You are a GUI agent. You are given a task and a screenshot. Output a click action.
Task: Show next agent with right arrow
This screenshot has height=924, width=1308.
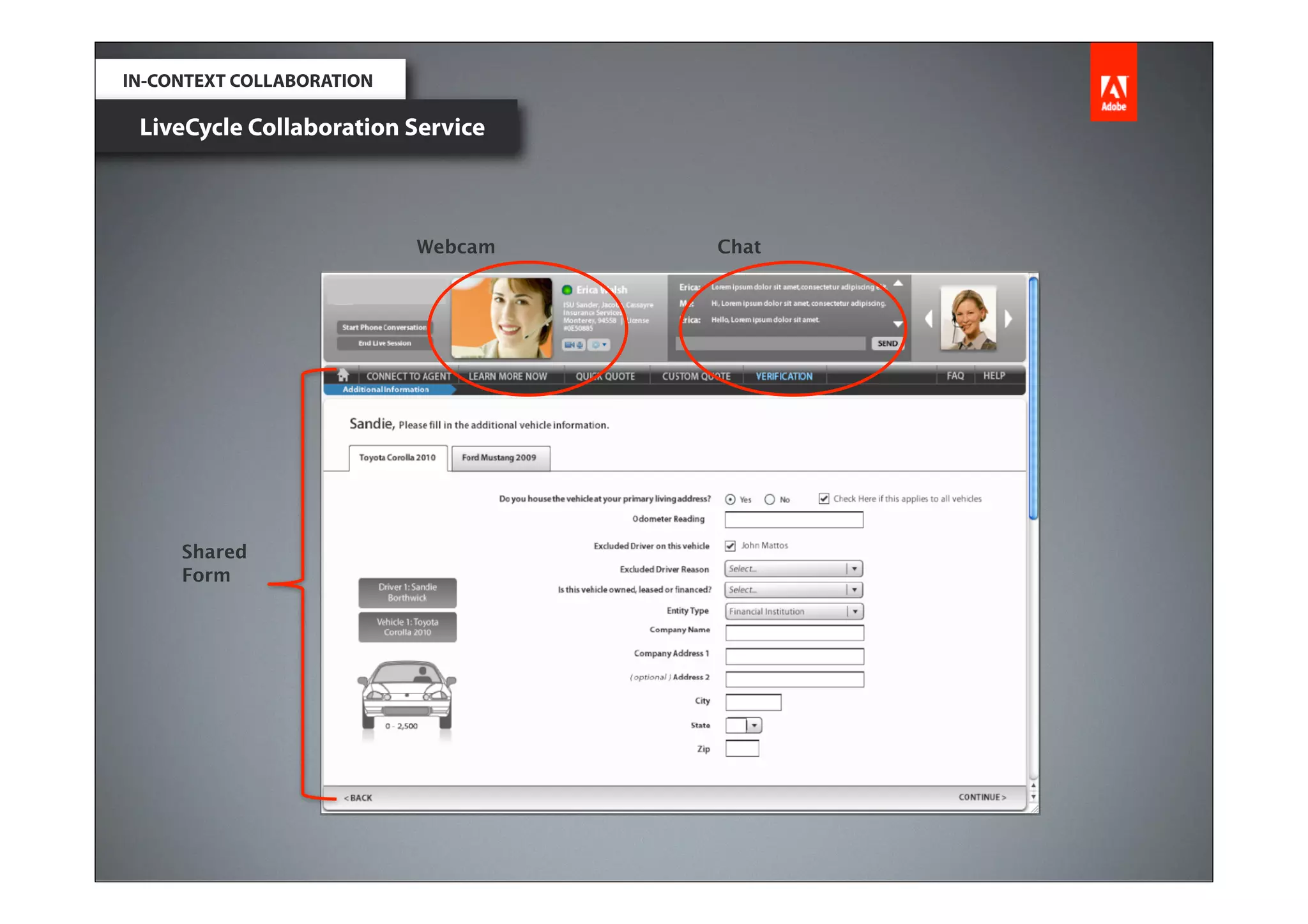pyautogui.click(x=1008, y=319)
